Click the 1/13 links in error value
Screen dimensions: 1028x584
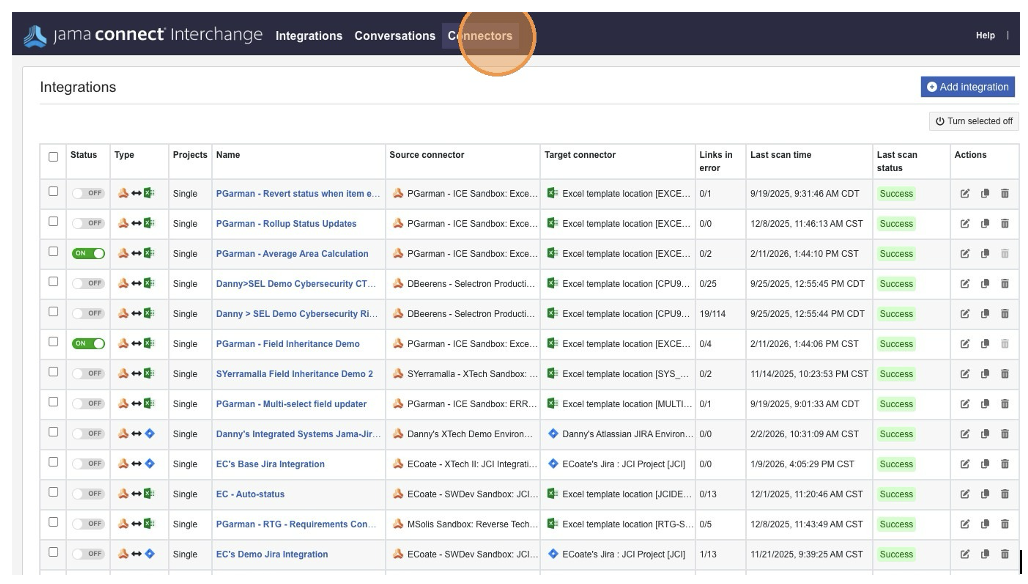707,555
